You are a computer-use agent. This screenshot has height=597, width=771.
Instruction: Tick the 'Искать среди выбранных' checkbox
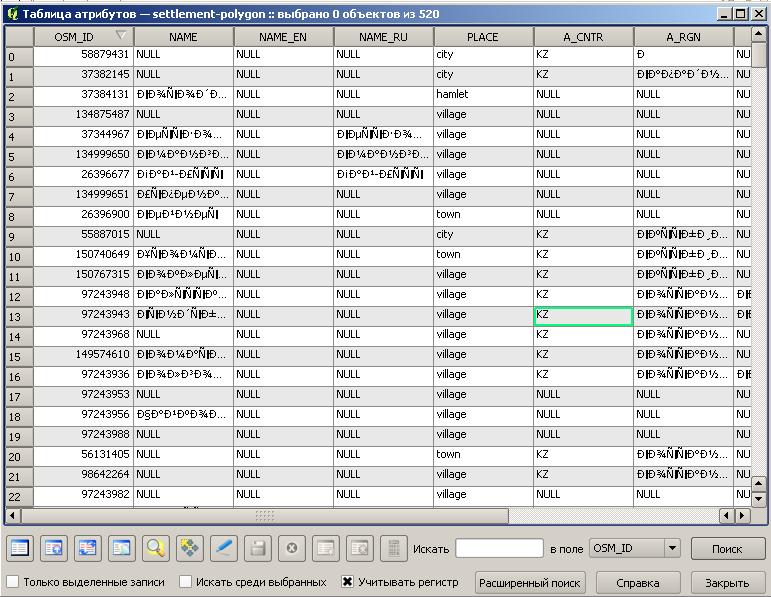(x=186, y=582)
